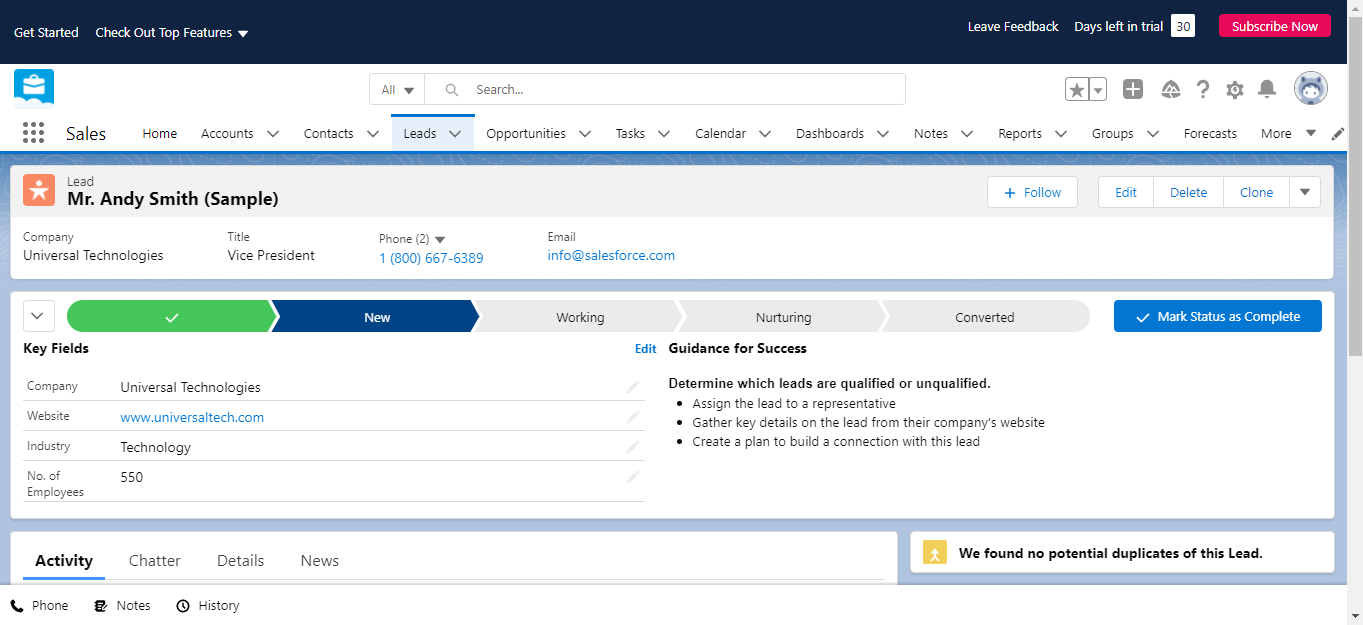Viewport: 1363px width, 625px height.
Task: Open the Opportunities navigation tab
Action: (526, 134)
